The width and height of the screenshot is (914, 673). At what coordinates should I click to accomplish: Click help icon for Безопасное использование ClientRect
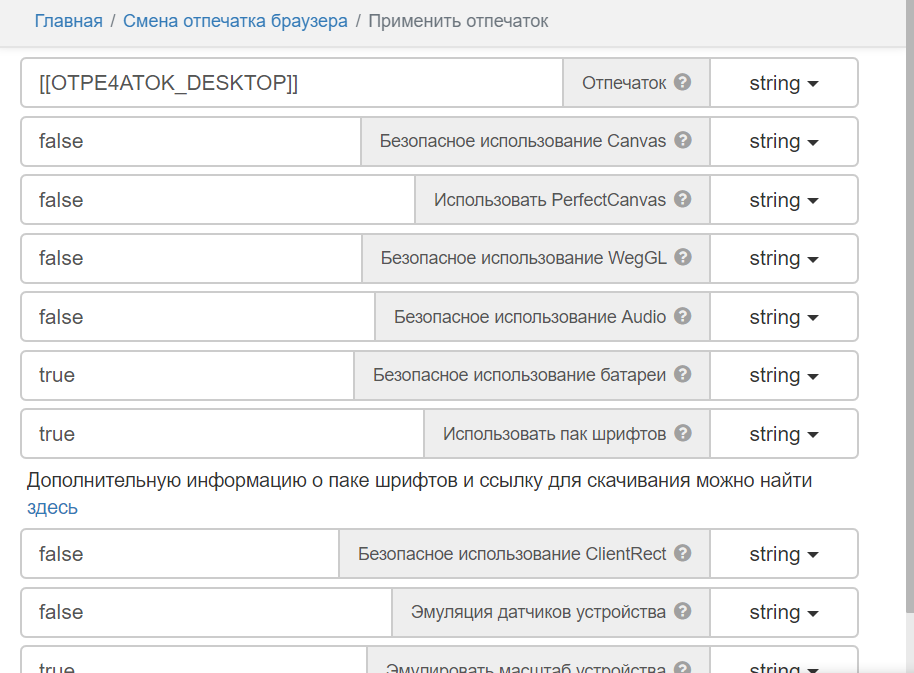pyautogui.click(x=684, y=553)
